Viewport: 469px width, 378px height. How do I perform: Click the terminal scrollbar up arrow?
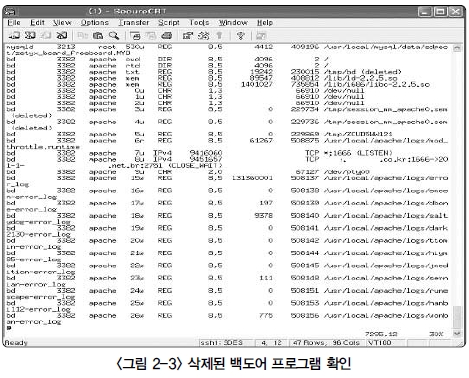(457, 48)
